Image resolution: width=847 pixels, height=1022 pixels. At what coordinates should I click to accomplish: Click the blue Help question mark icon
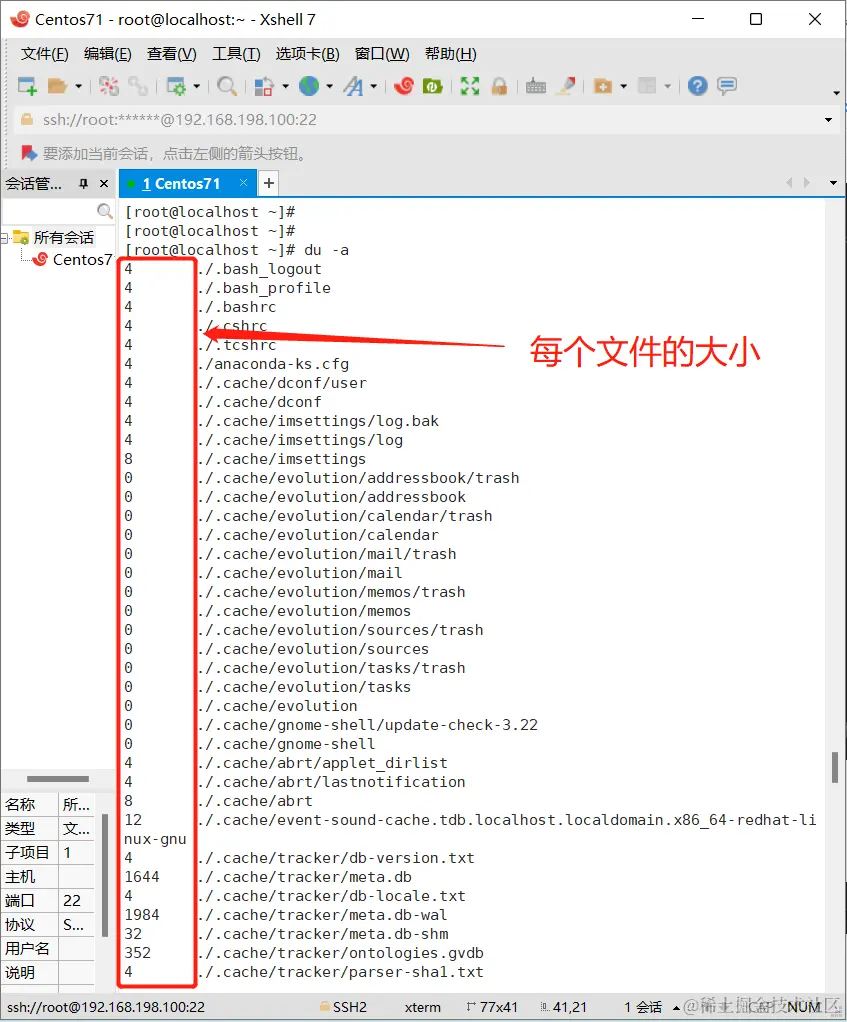[x=697, y=85]
